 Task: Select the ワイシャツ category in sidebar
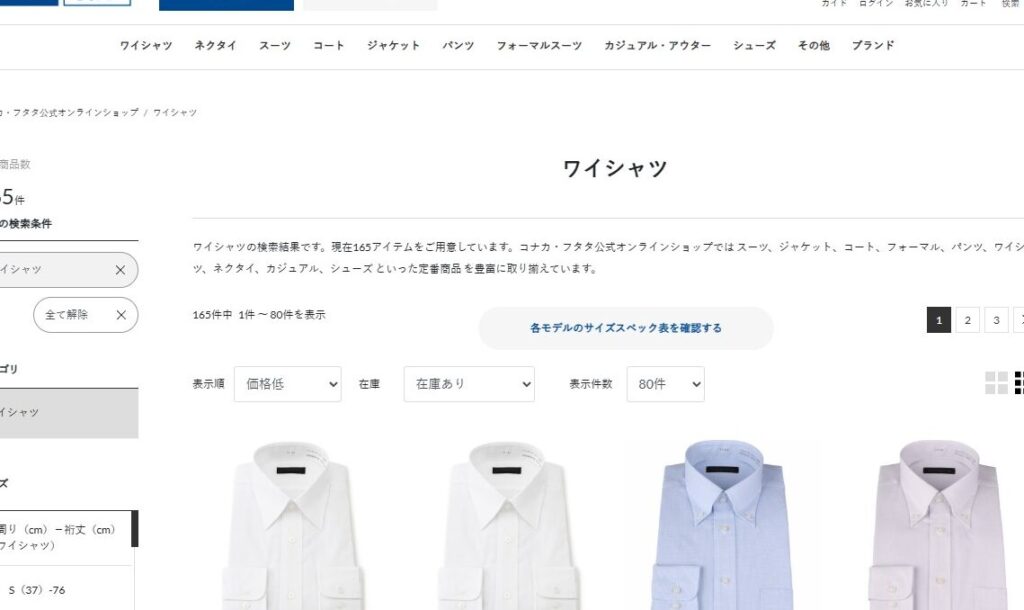pyautogui.click(x=68, y=413)
